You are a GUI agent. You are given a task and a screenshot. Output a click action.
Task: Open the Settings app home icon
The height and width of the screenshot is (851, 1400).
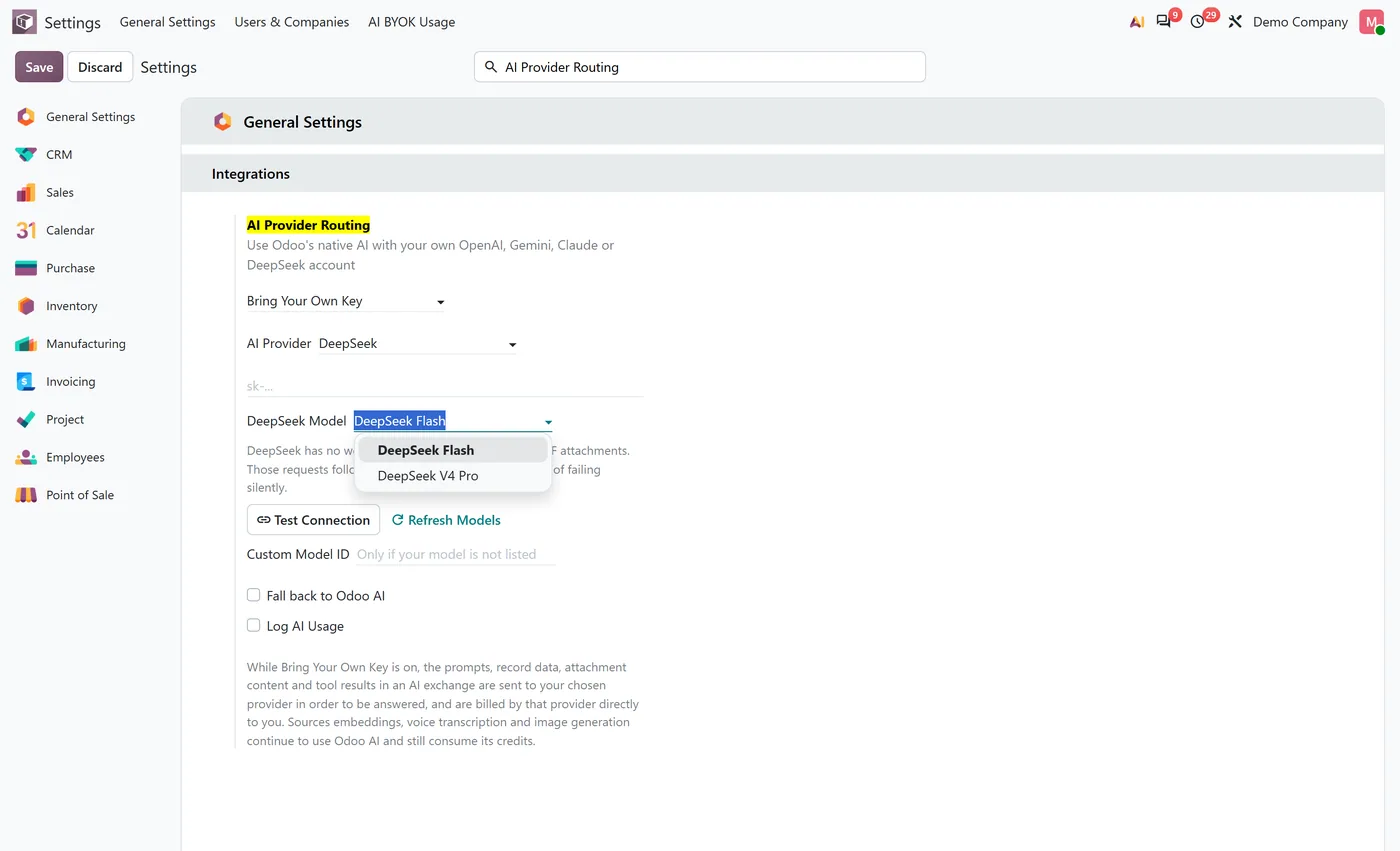point(24,22)
